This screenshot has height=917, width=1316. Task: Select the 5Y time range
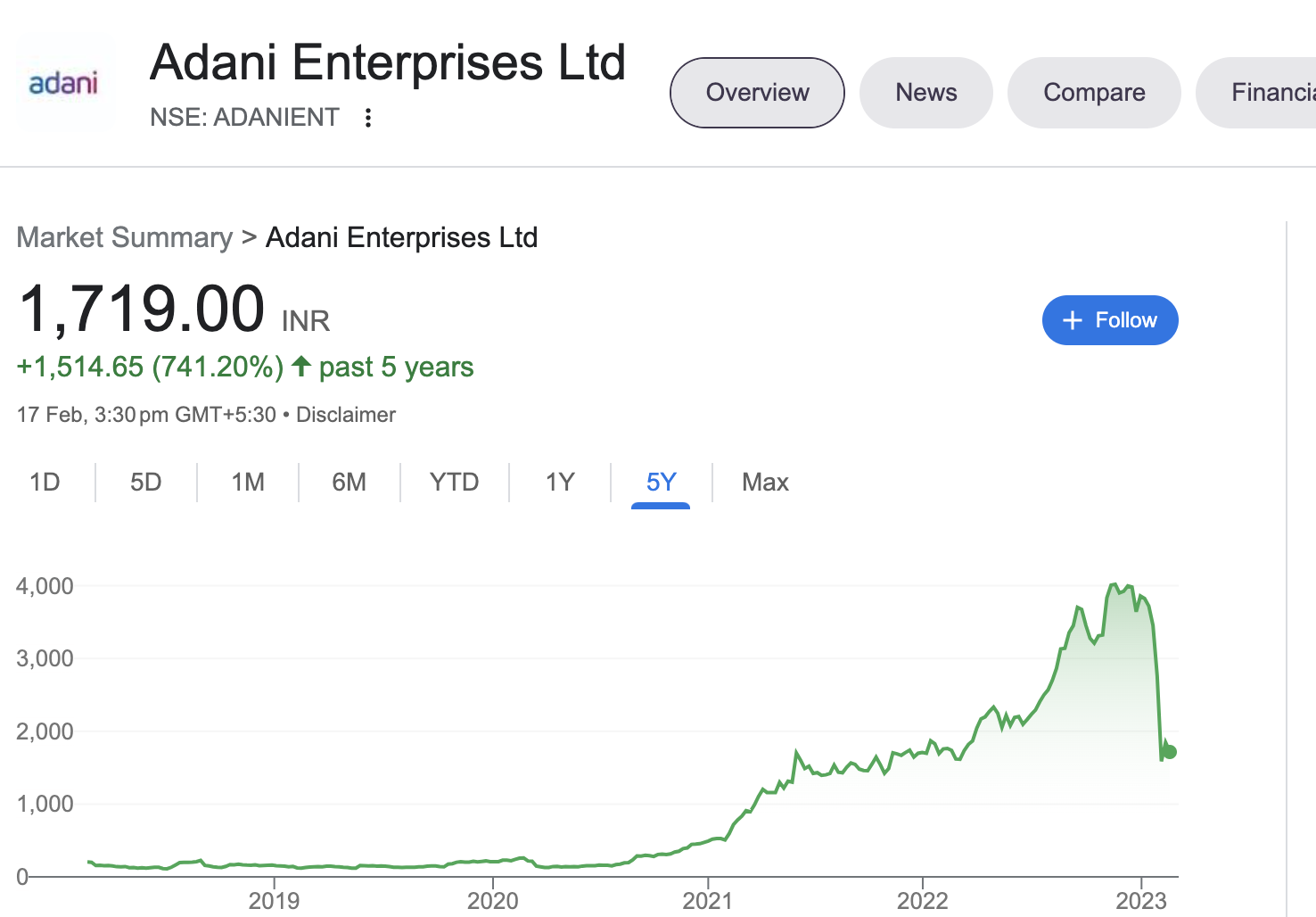coord(661,483)
